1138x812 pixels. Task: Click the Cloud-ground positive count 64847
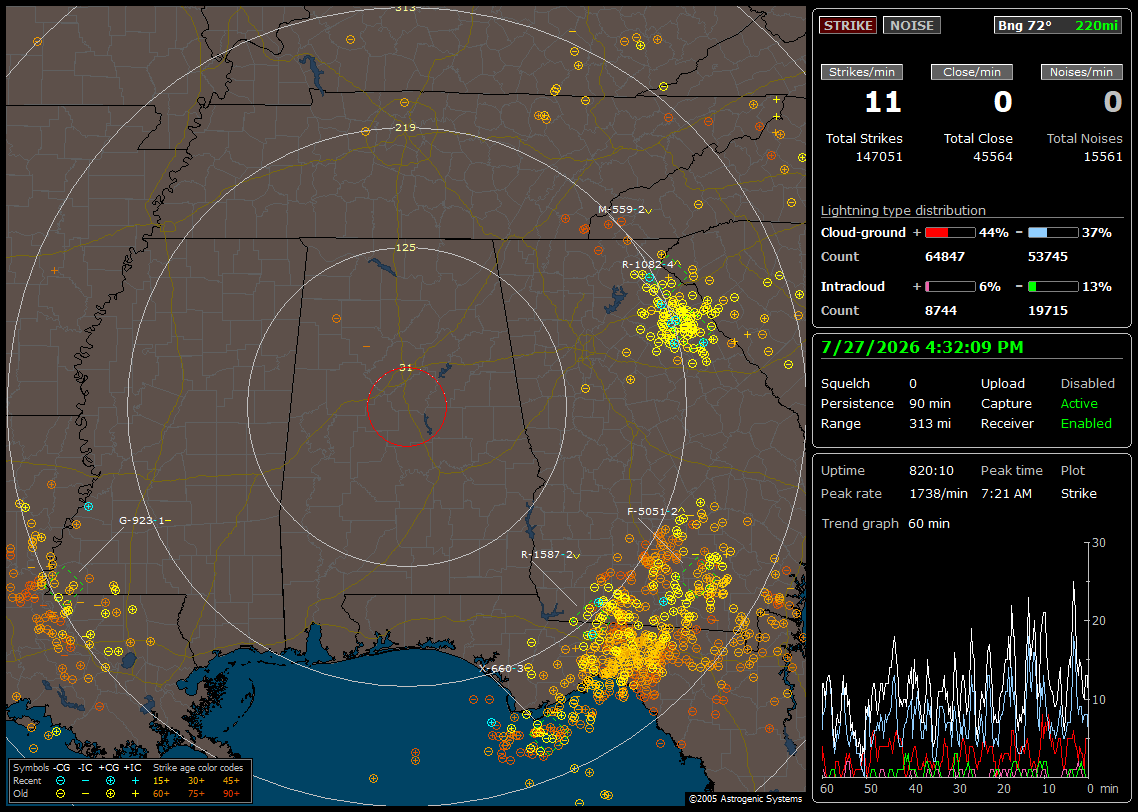point(945,257)
